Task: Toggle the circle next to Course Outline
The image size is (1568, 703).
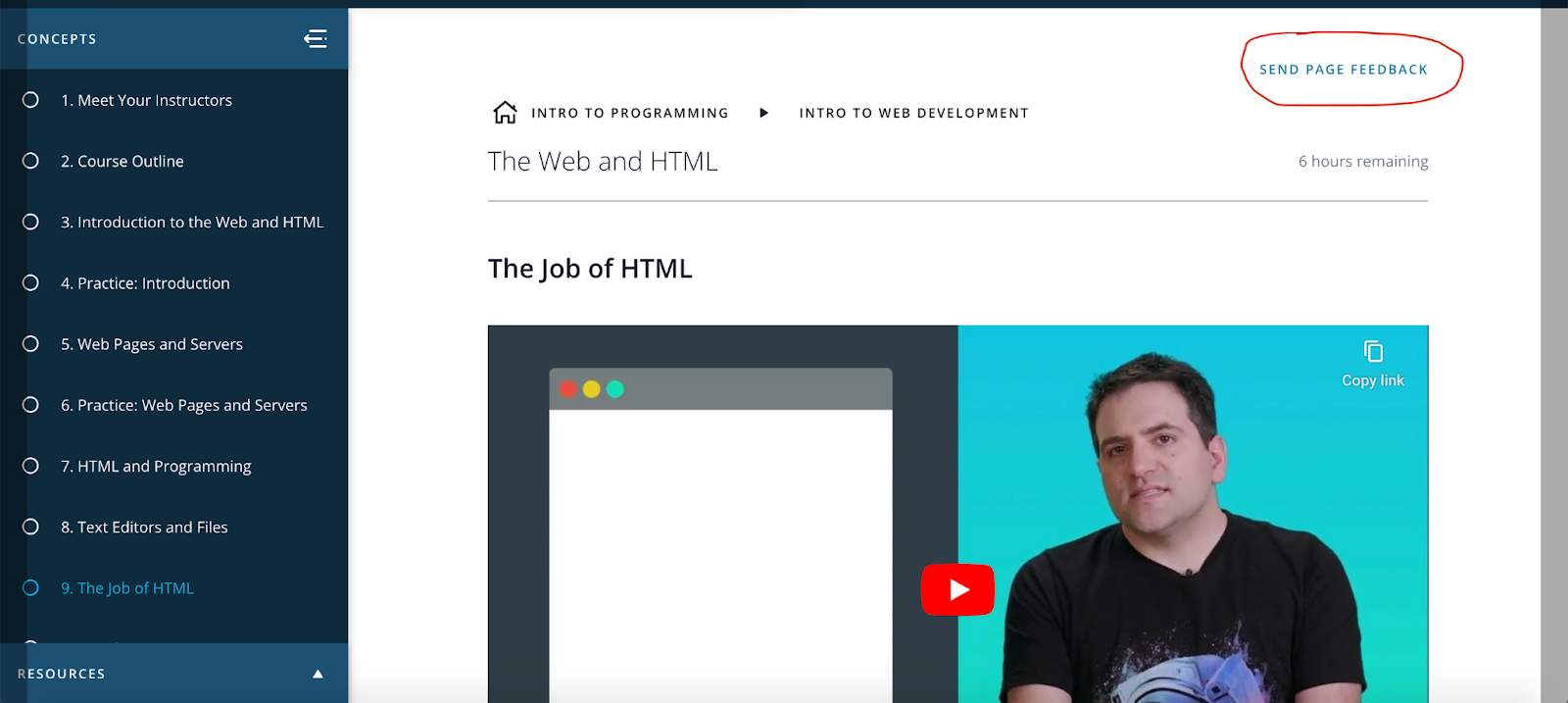Action: 30,161
